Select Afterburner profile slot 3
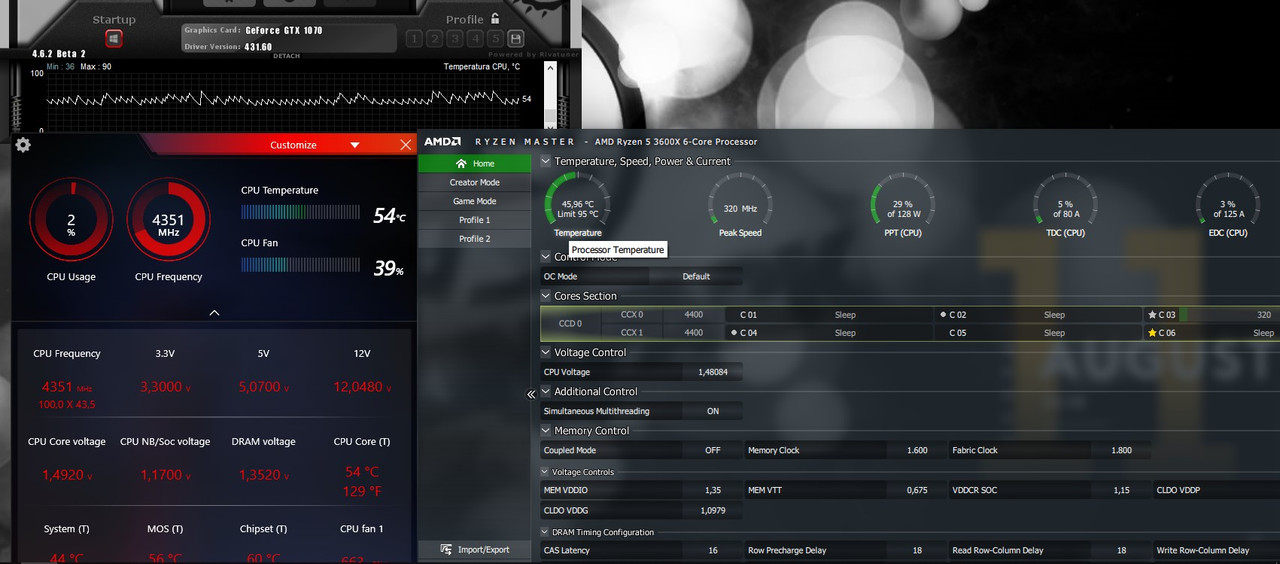The width and height of the screenshot is (1280, 564). click(x=455, y=39)
